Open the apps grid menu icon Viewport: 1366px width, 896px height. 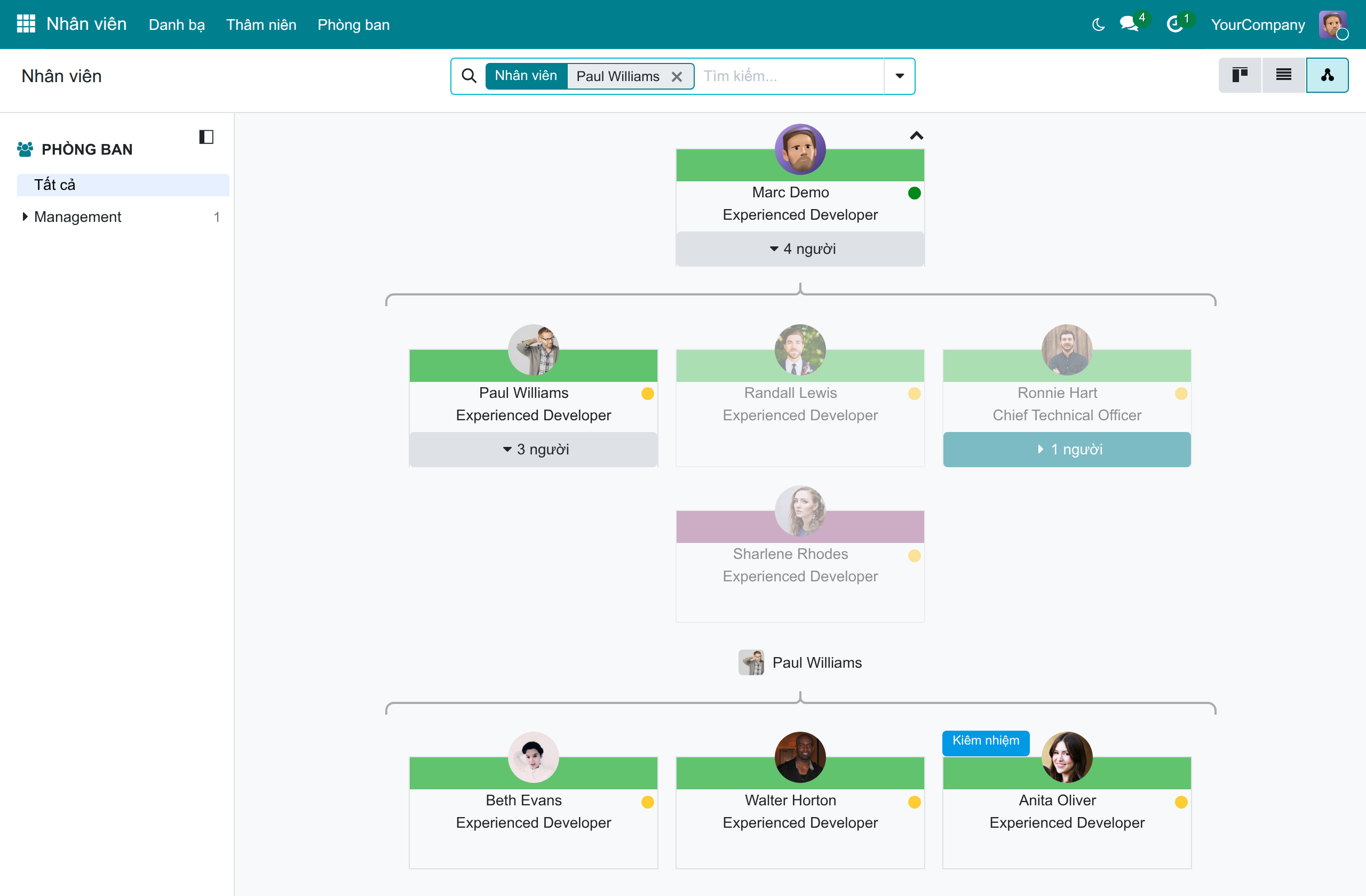pyautogui.click(x=26, y=24)
